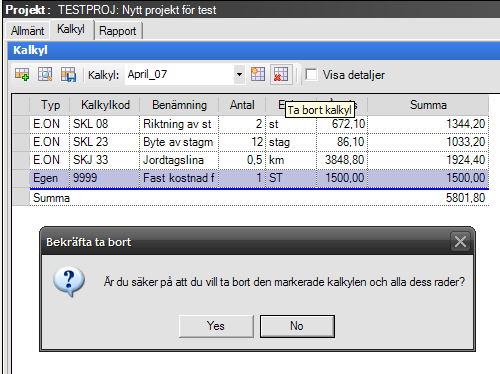Click the save kalkyl disk icon
Screen dimensions: 500x374
68,74
